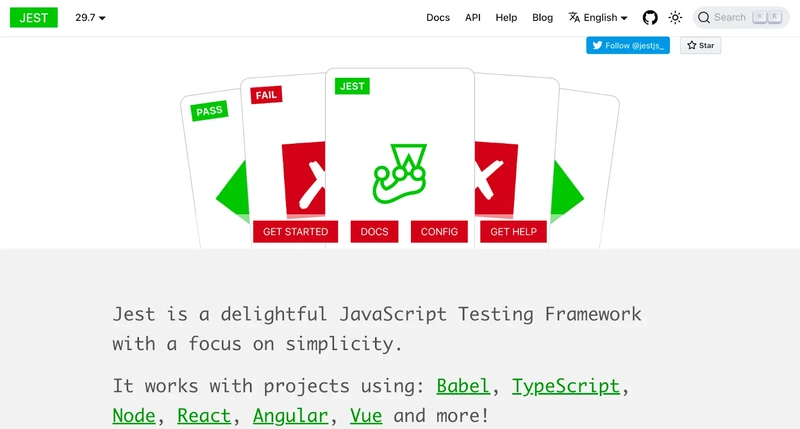Viewport: 800px width, 429px height.
Task: Star the repo via Star button
Action: (x=700, y=45)
